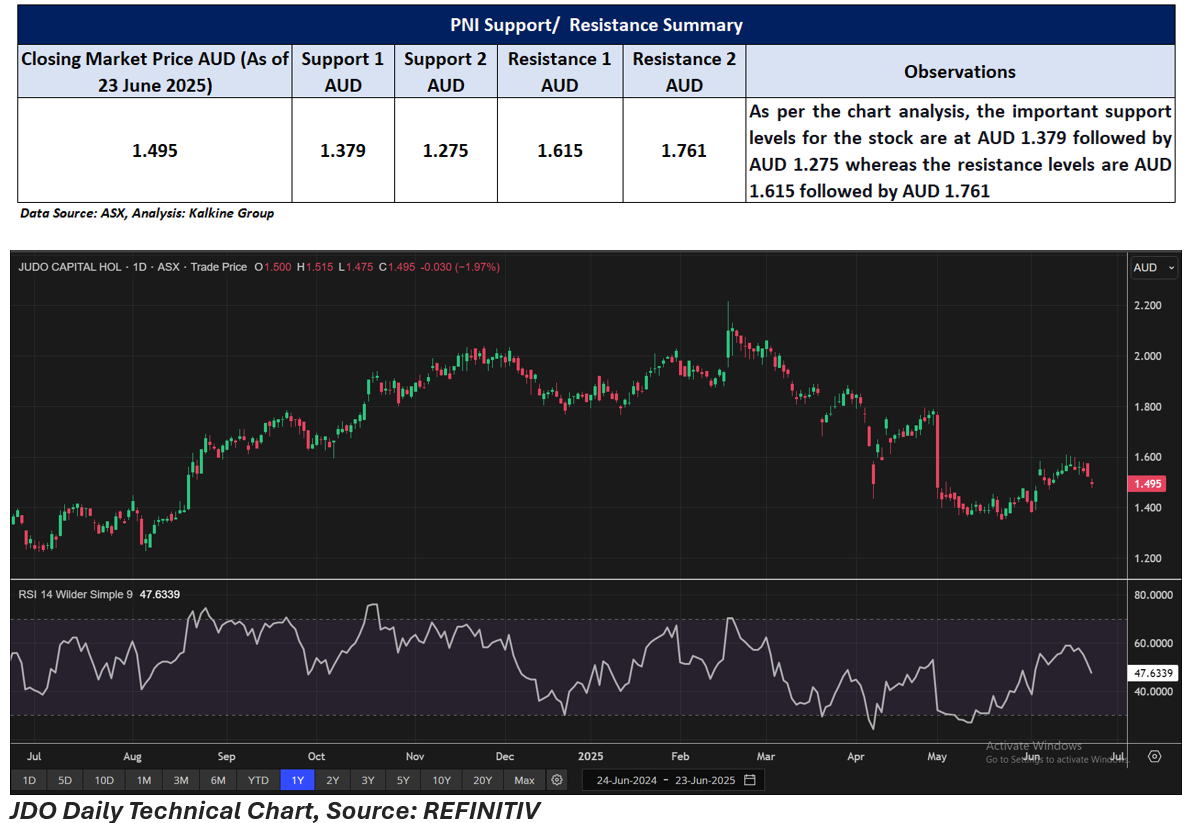Select the 1D time range
This screenshot has width=1184, height=823.
pos(29,780)
